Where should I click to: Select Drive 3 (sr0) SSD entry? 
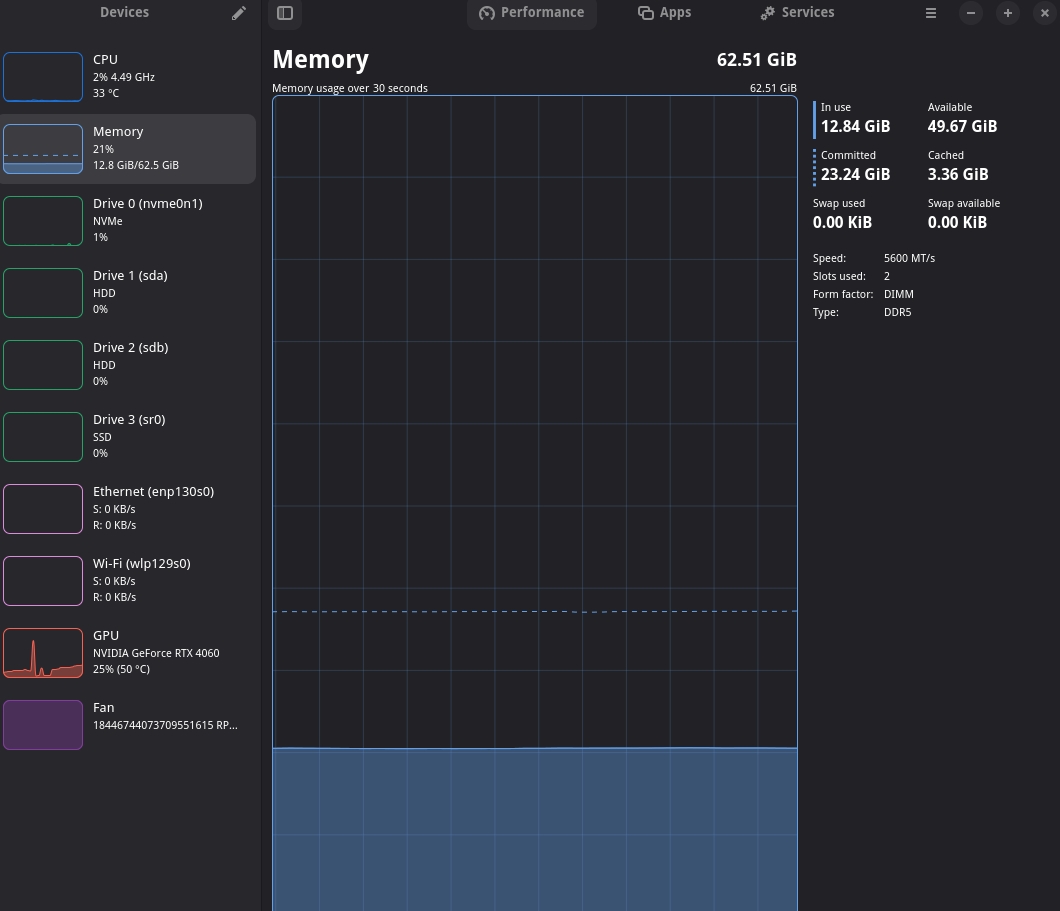tap(128, 437)
